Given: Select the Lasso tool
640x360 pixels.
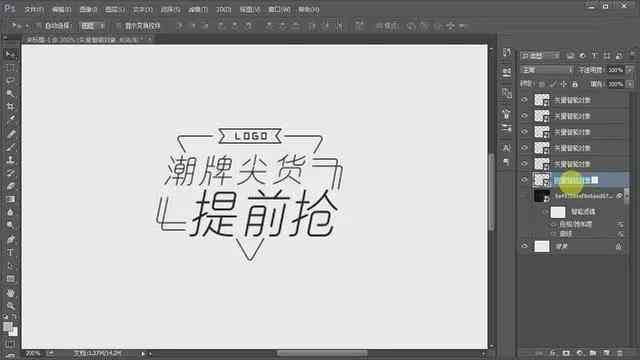Looking at the screenshot, I should tap(10, 80).
